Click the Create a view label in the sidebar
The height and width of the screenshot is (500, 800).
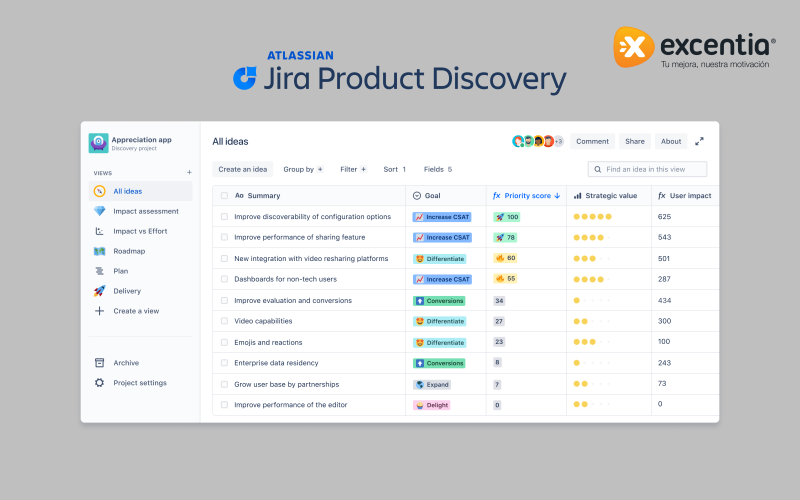click(136, 311)
